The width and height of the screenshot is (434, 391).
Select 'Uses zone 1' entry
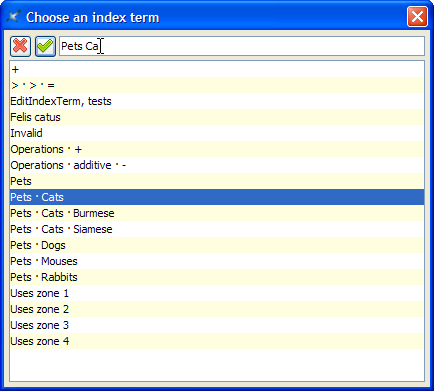217,293
